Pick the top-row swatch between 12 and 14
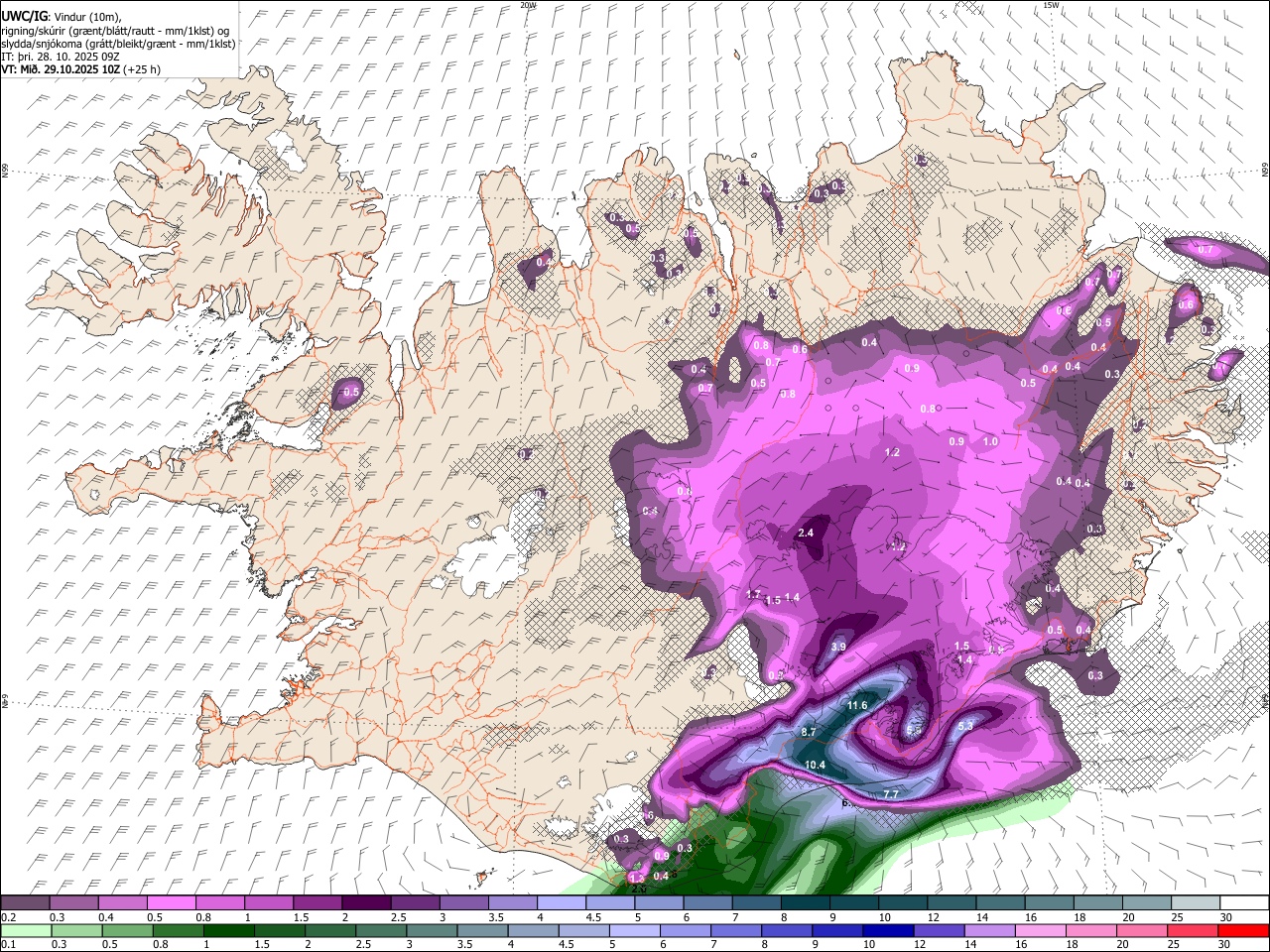Screen dimensions: 1270x952 tap(952, 903)
